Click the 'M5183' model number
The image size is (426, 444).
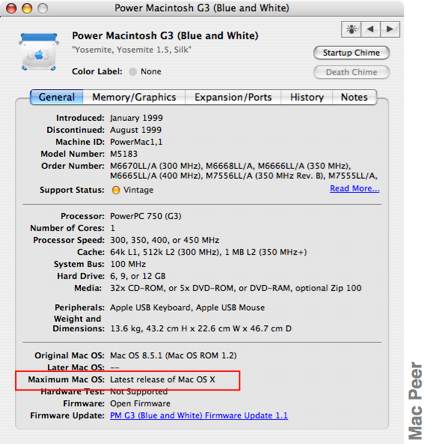[x=124, y=154]
